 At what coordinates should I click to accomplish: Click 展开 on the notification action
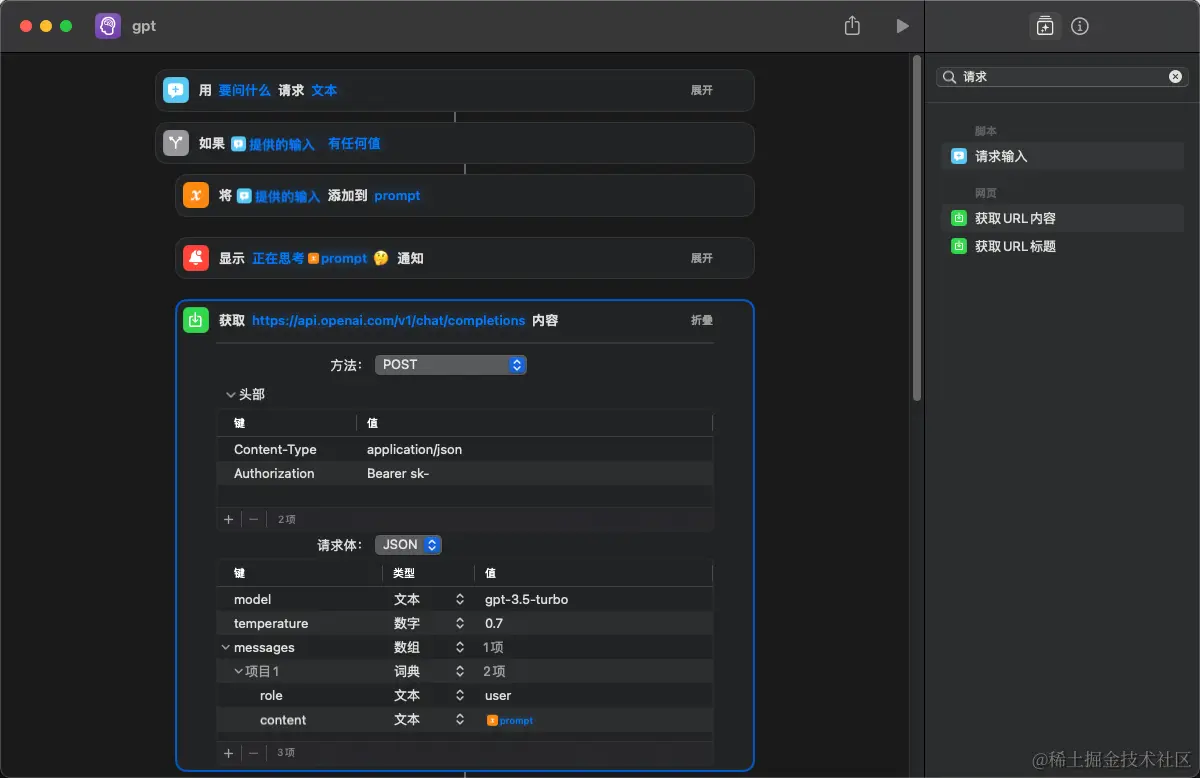click(702, 258)
